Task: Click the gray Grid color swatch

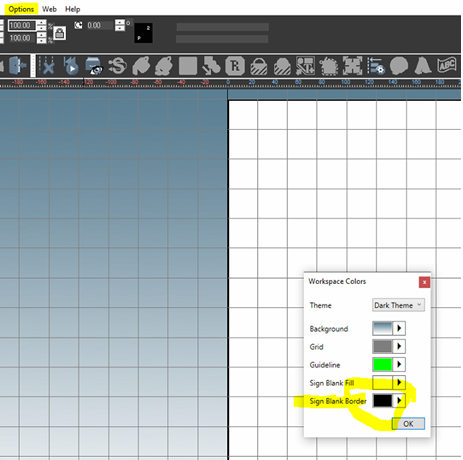Action: click(382, 346)
